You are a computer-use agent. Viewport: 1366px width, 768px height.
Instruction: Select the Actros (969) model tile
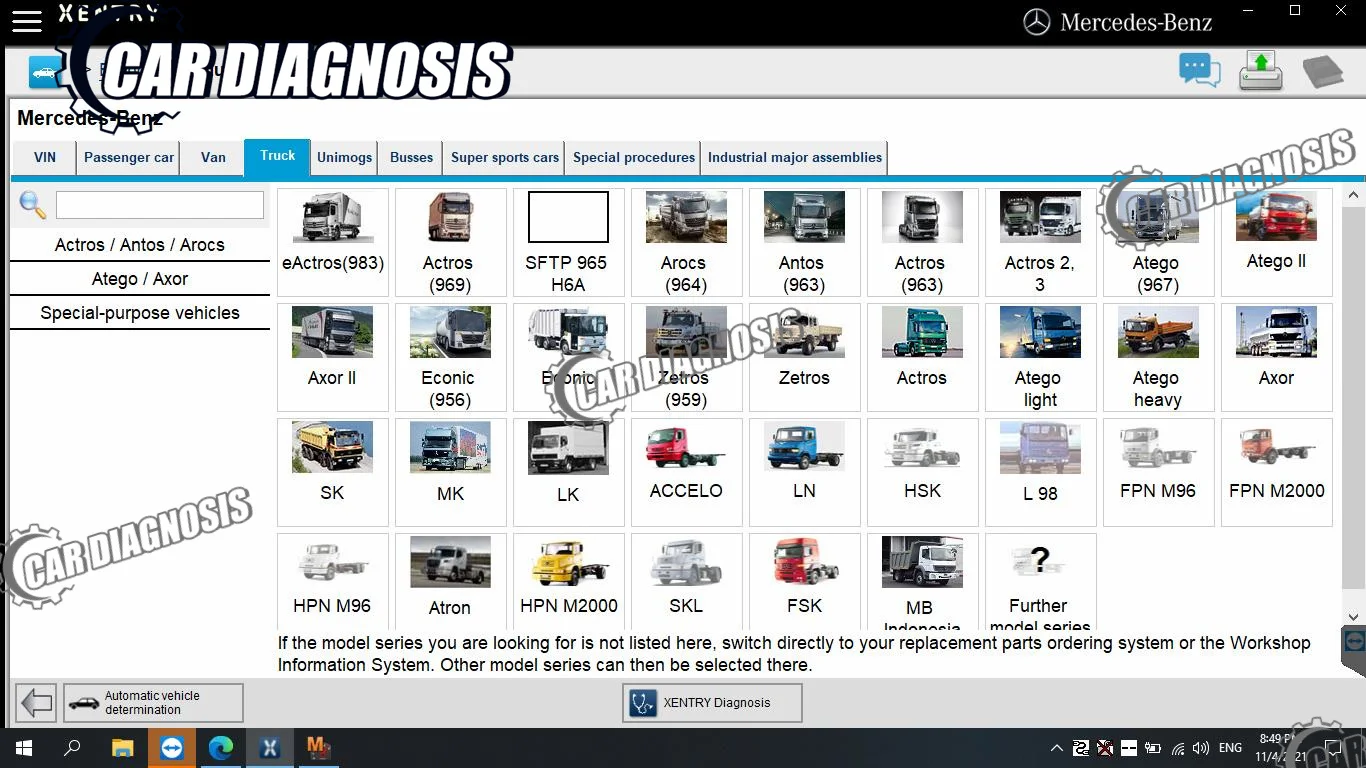(451, 243)
